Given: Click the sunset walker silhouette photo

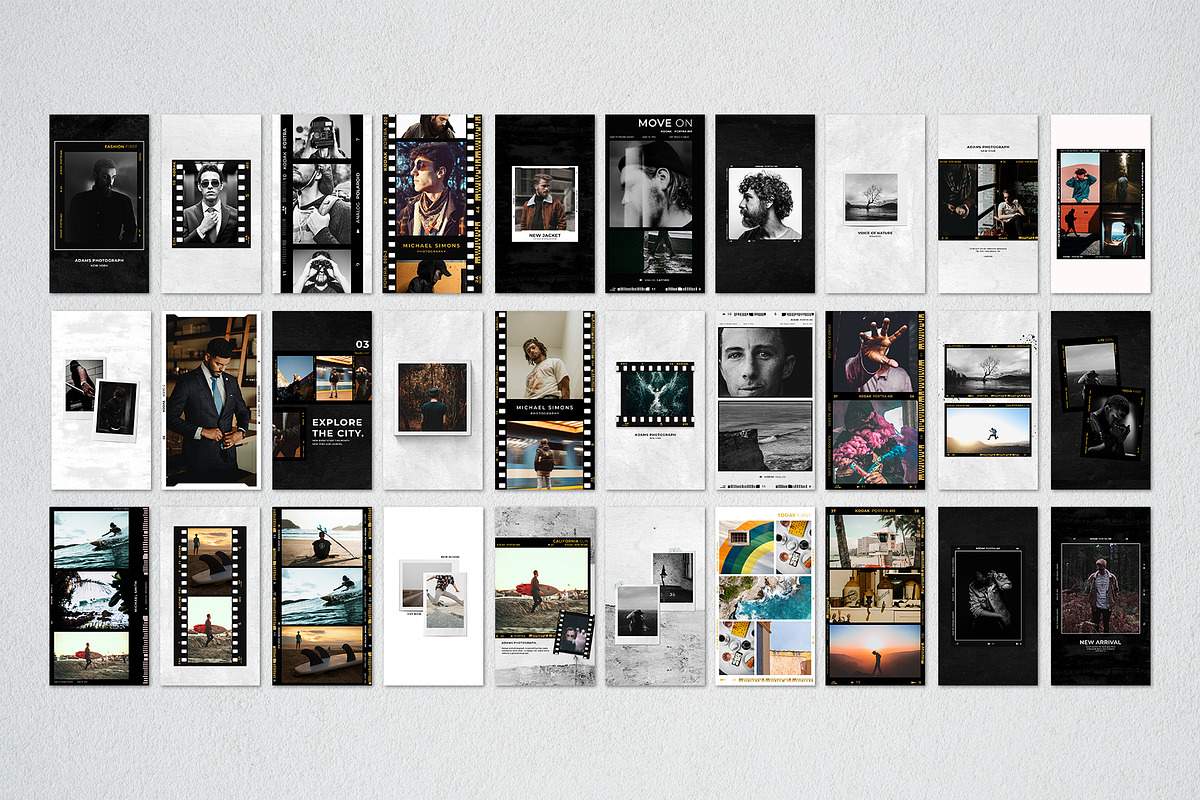Looking at the screenshot, I should point(876,649).
